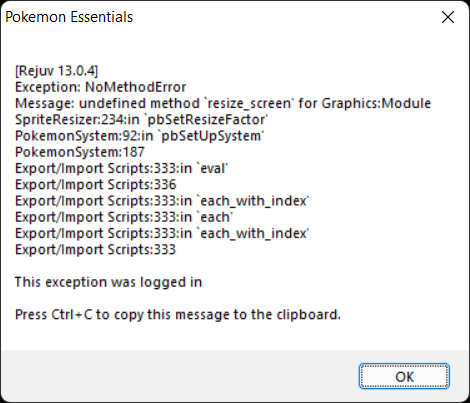Click the SpriteResizer:234 trace line

(141, 120)
